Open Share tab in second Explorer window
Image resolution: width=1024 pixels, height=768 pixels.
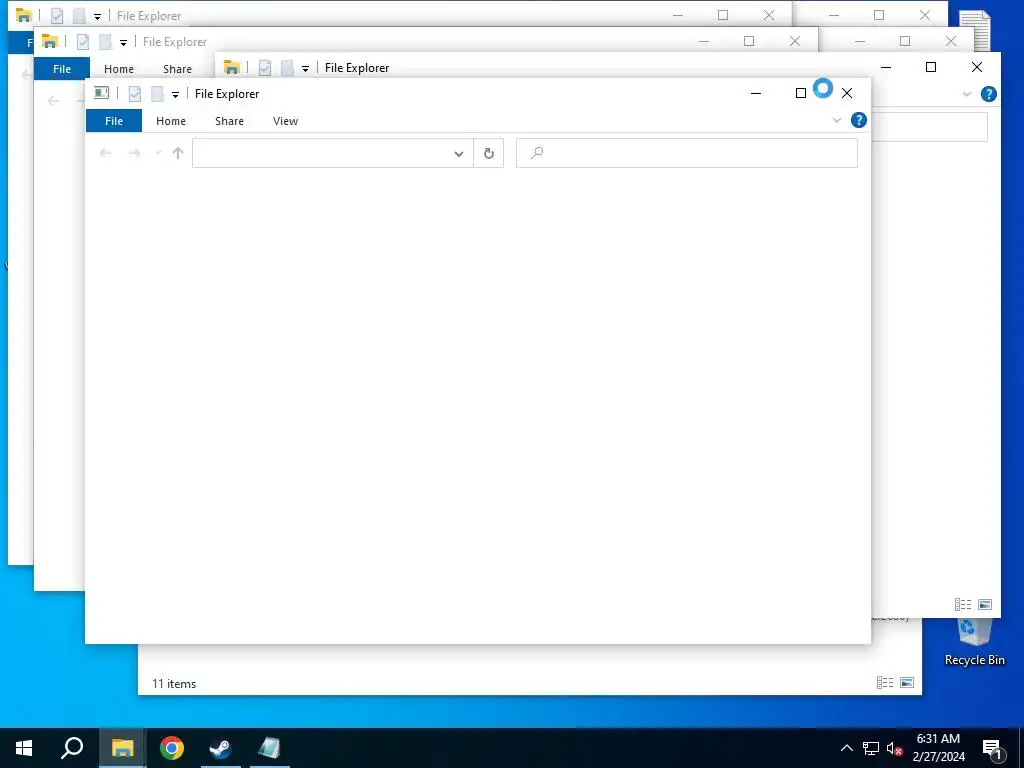(178, 69)
